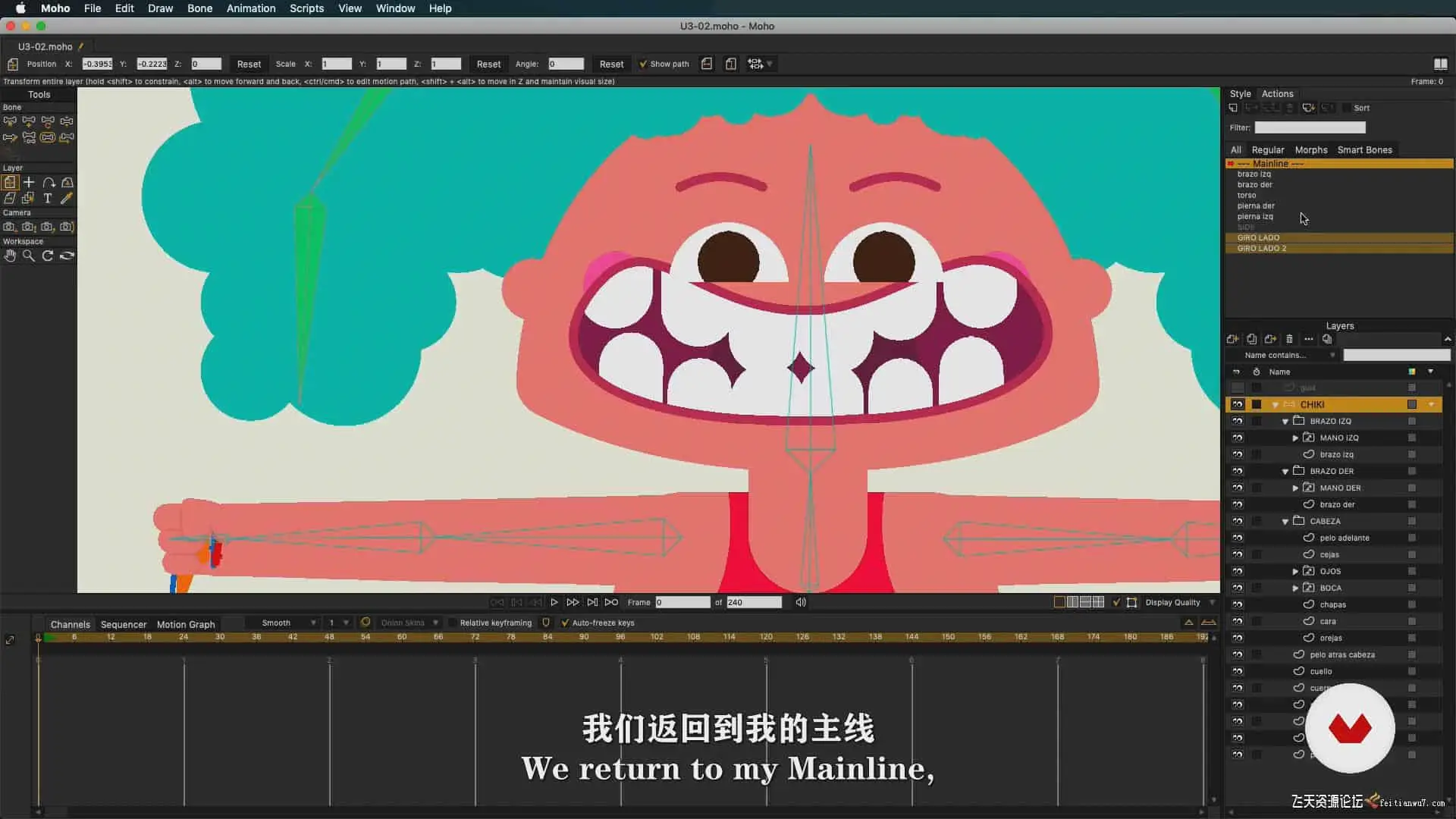Viewport: 1456px width, 819px height.
Task: Delete layer using the trash icon
Action: point(1290,339)
